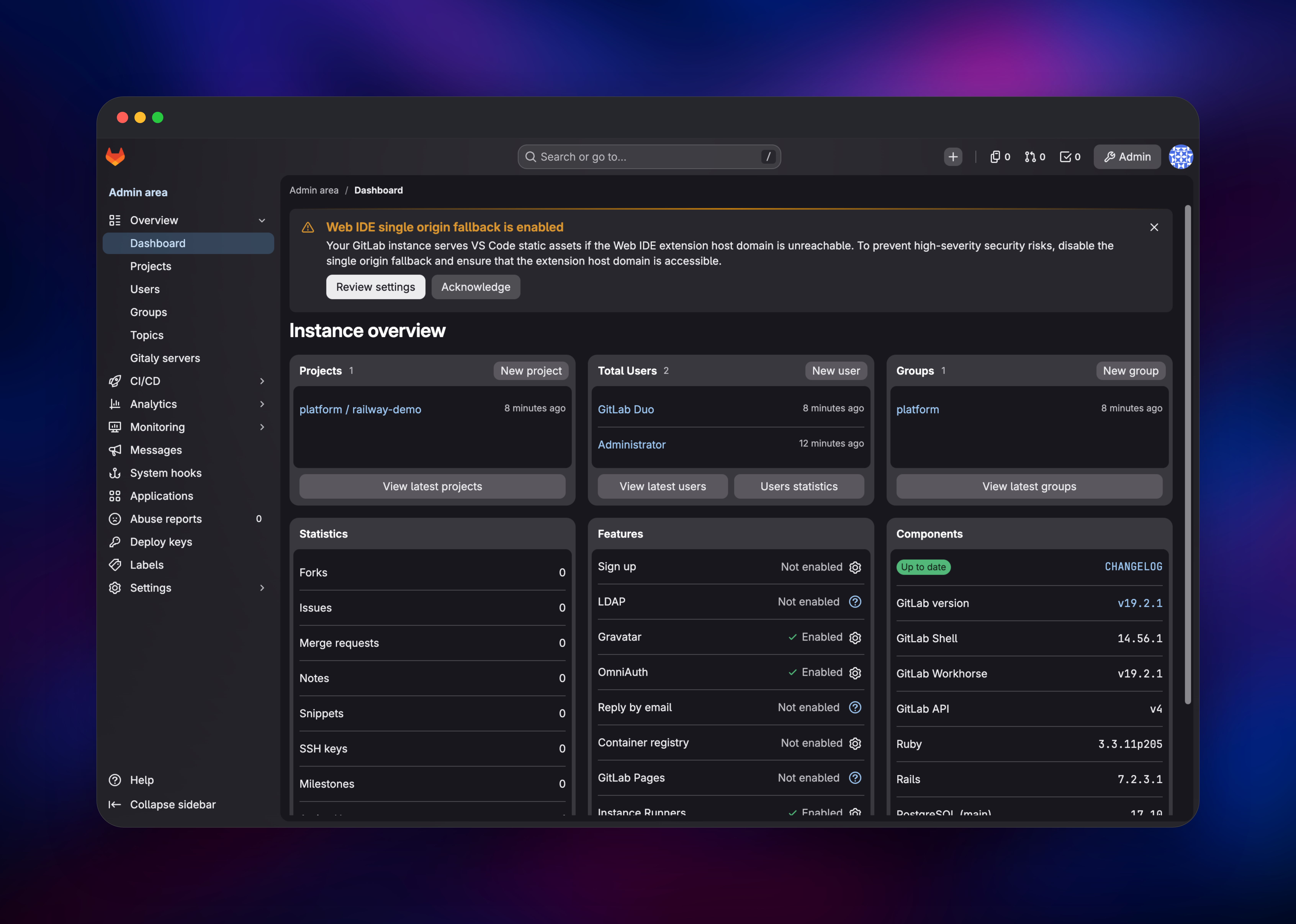This screenshot has height=924, width=1296.
Task: Select Dashboard in the sidebar
Action: coord(188,243)
